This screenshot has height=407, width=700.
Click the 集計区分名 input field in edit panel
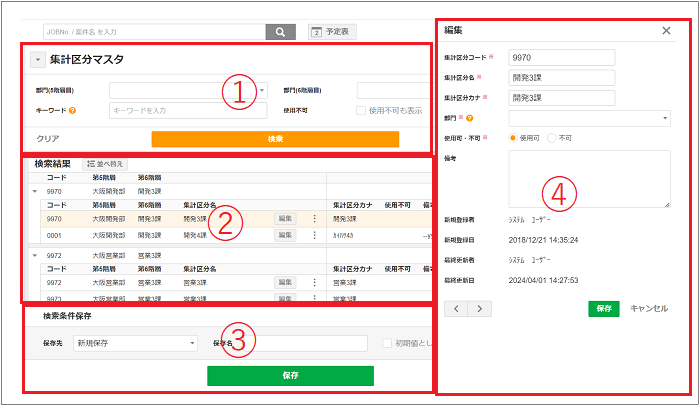pyautogui.click(x=559, y=76)
